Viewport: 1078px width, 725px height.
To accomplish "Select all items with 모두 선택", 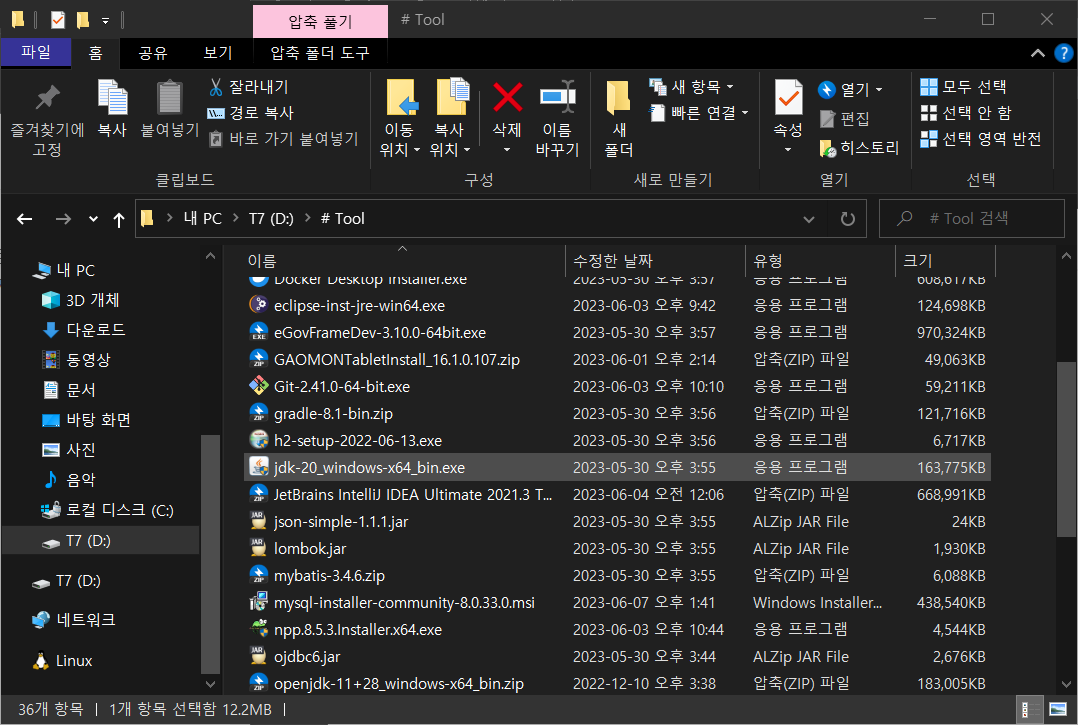I will (x=963, y=87).
